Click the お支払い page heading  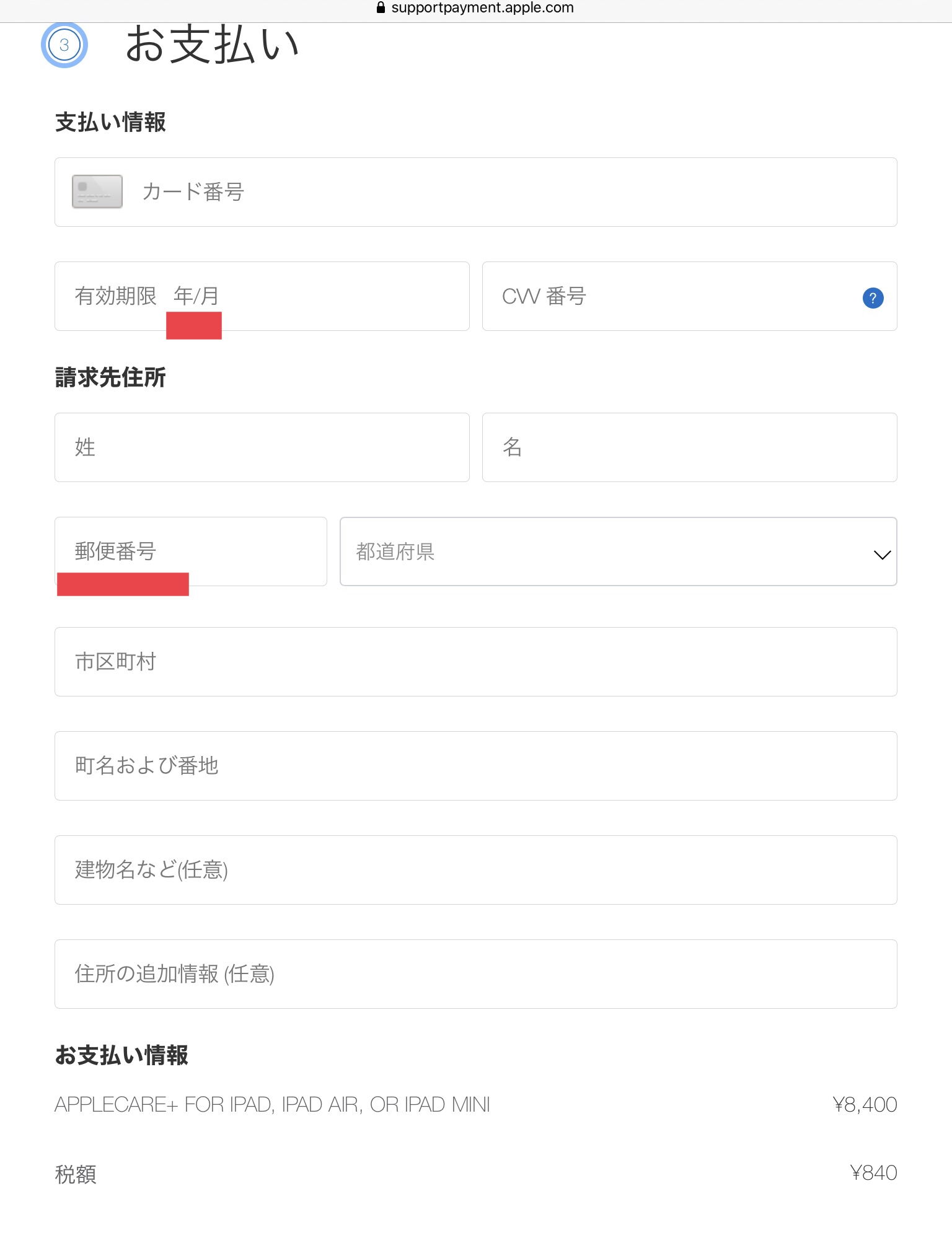[x=212, y=45]
